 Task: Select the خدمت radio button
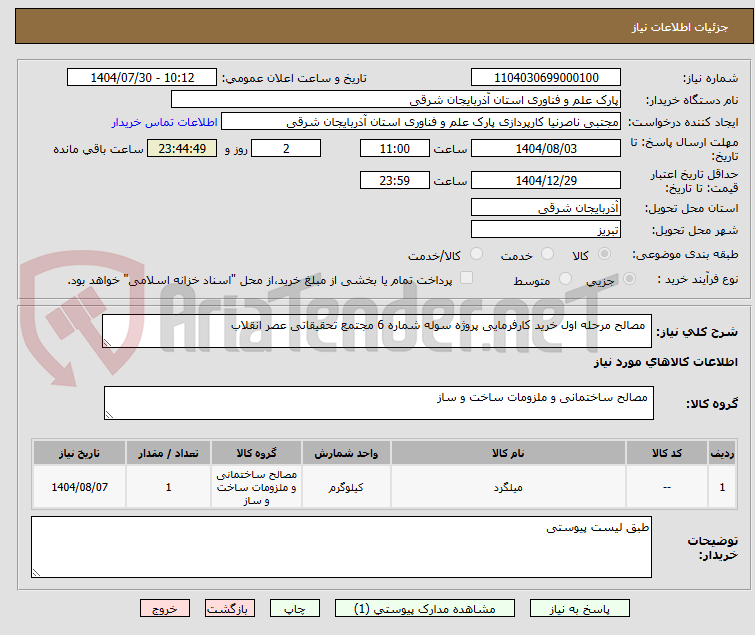click(x=547, y=254)
